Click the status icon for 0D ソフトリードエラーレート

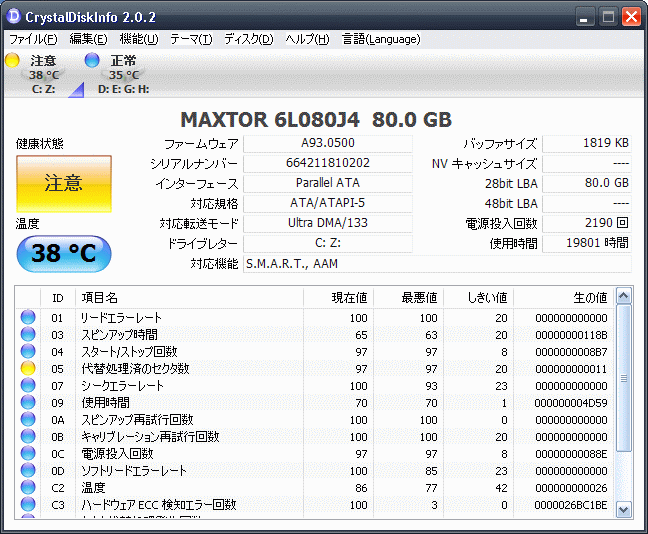pos(28,470)
